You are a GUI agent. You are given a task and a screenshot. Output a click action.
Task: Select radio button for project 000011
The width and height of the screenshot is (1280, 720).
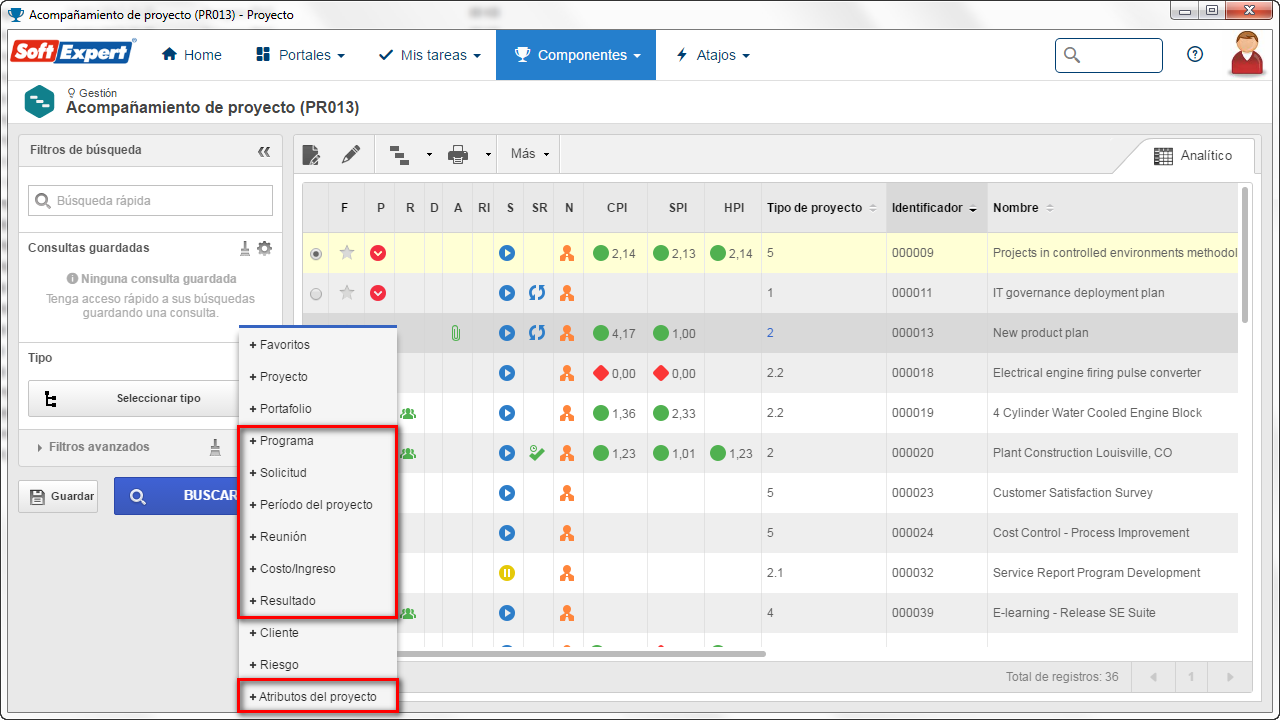coord(316,294)
